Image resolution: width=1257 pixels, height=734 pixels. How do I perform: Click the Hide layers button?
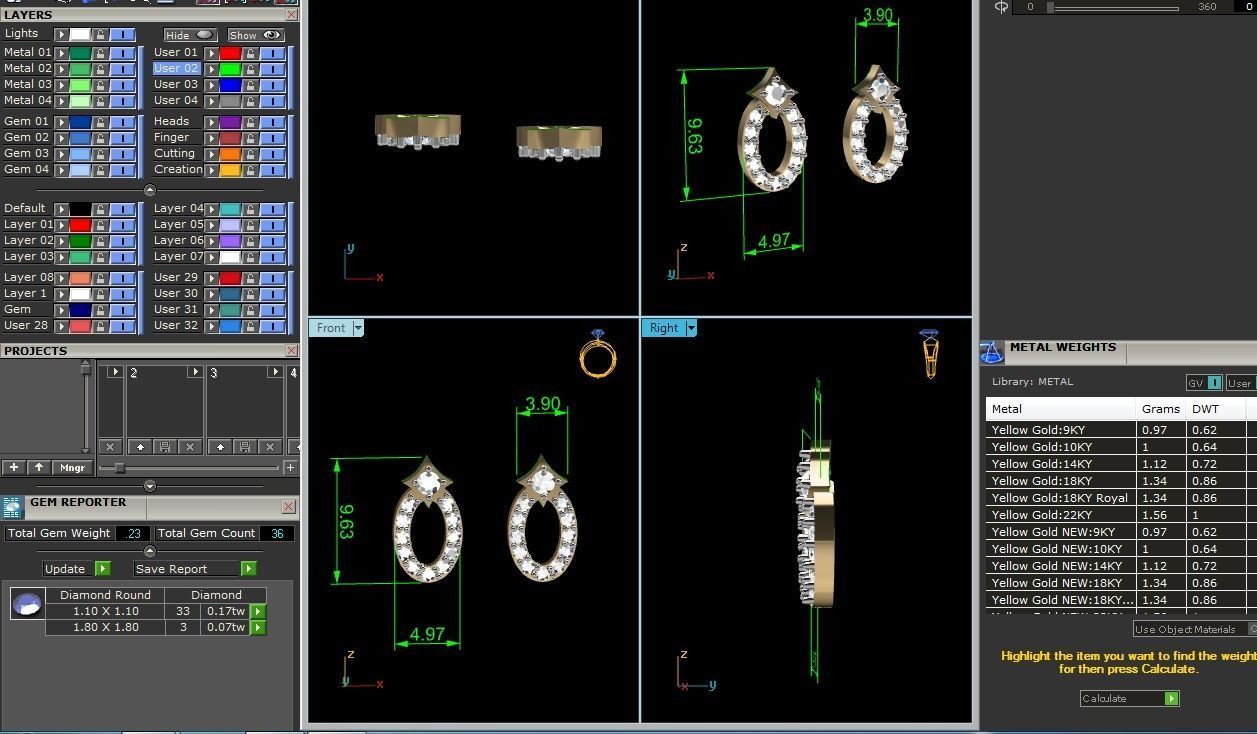[x=189, y=35]
